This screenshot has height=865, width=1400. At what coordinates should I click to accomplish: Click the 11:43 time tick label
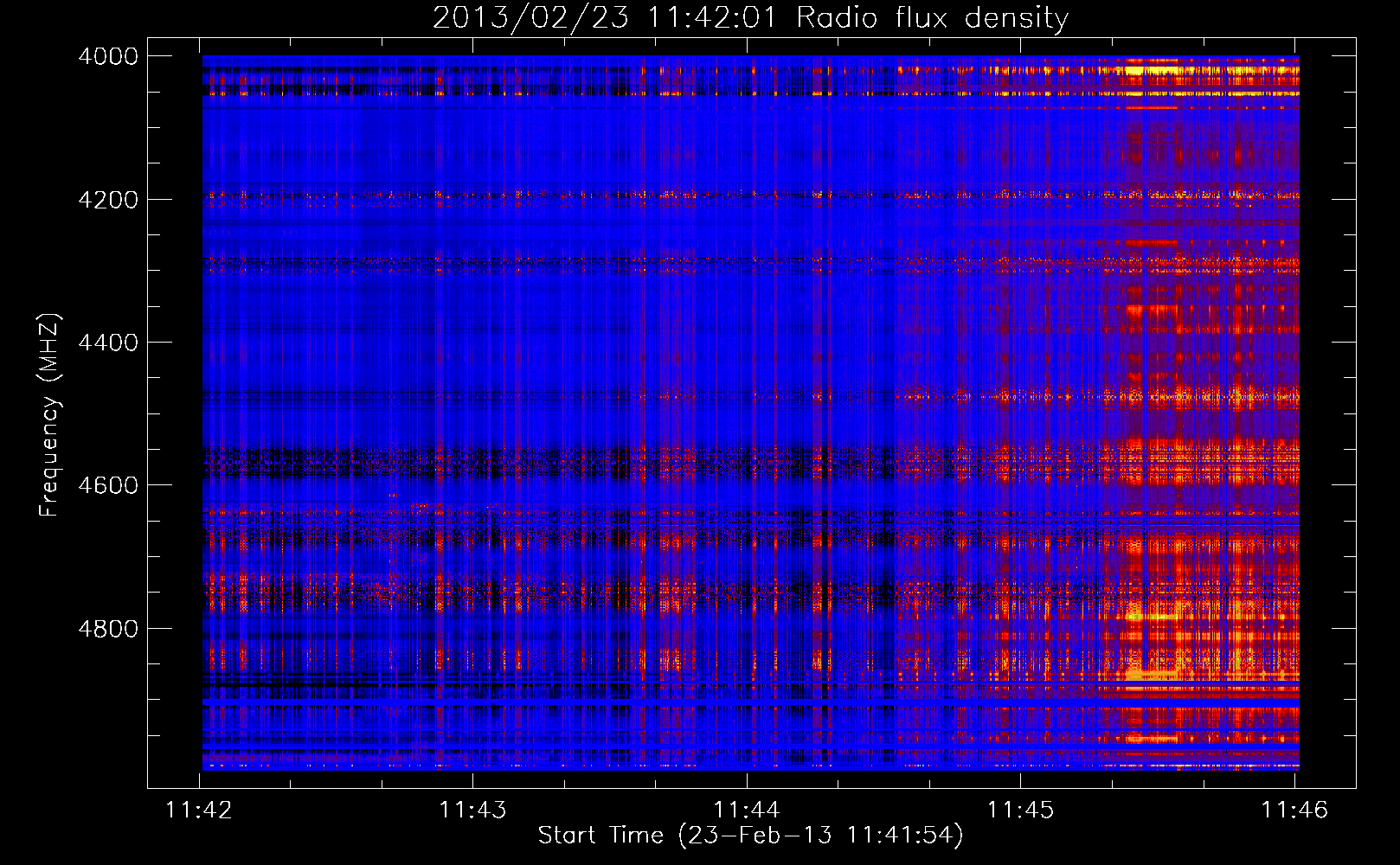tap(472, 810)
